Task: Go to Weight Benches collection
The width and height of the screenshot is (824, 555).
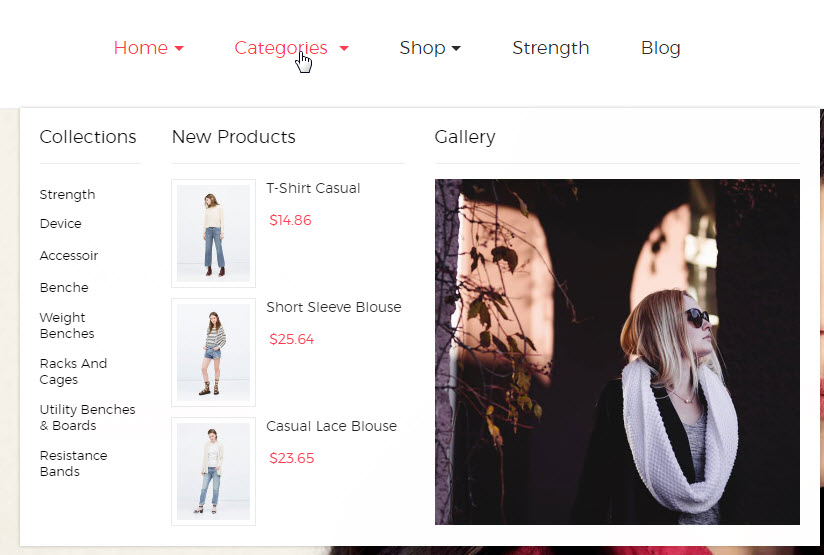Action: pos(67,325)
